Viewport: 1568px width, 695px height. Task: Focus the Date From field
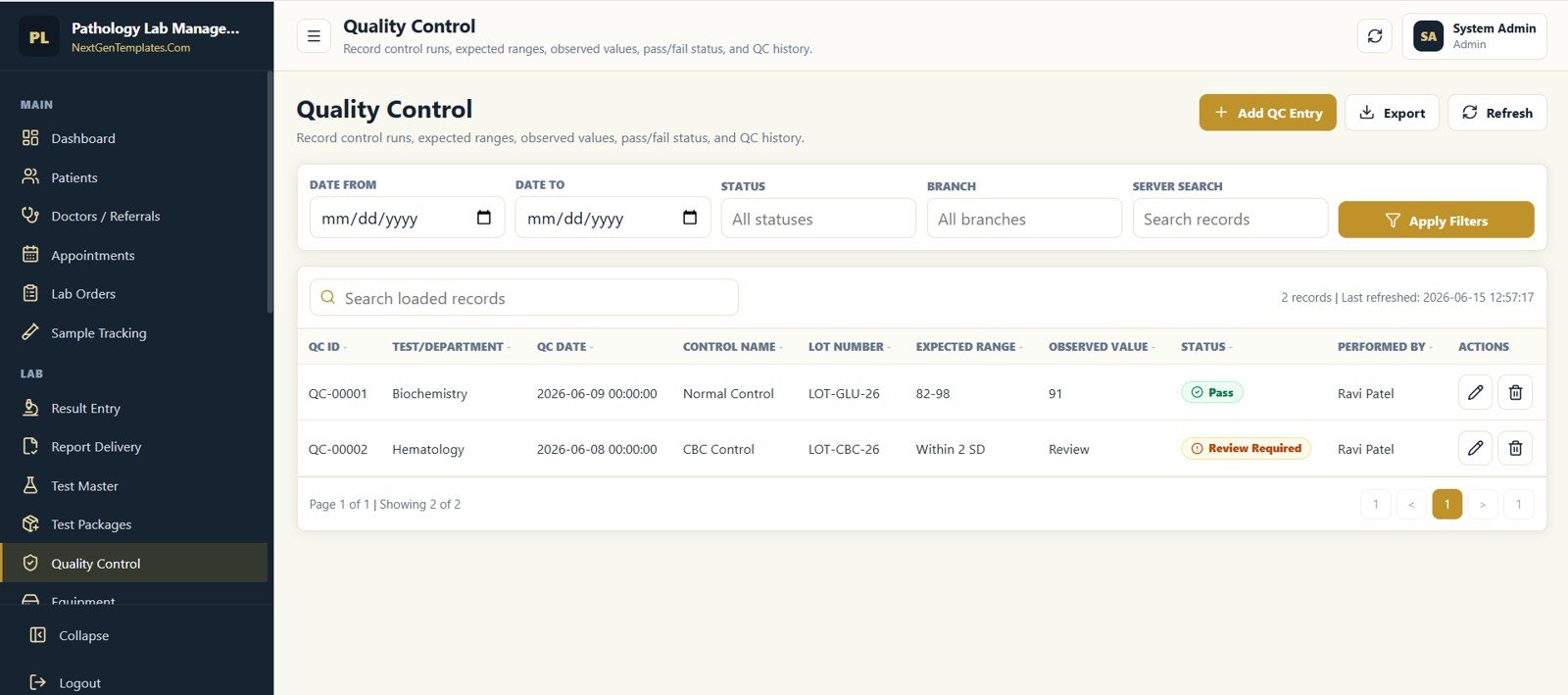pyautogui.click(x=407, y=218)
